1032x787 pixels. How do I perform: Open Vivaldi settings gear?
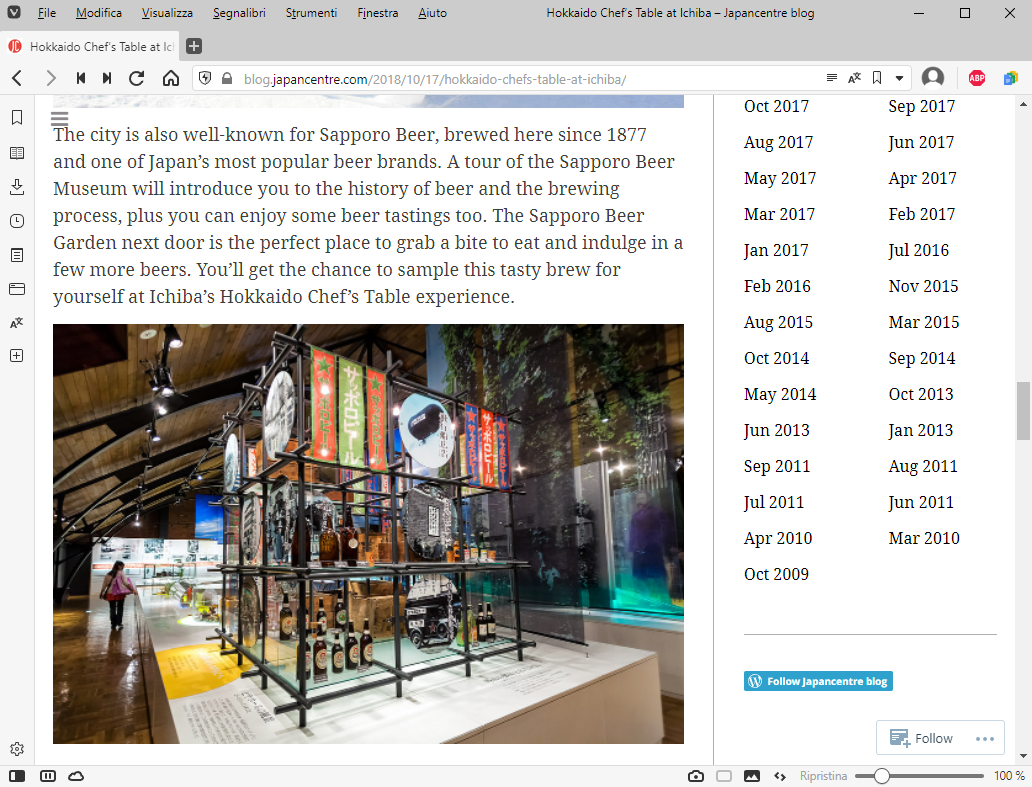[x=17, y=749]
